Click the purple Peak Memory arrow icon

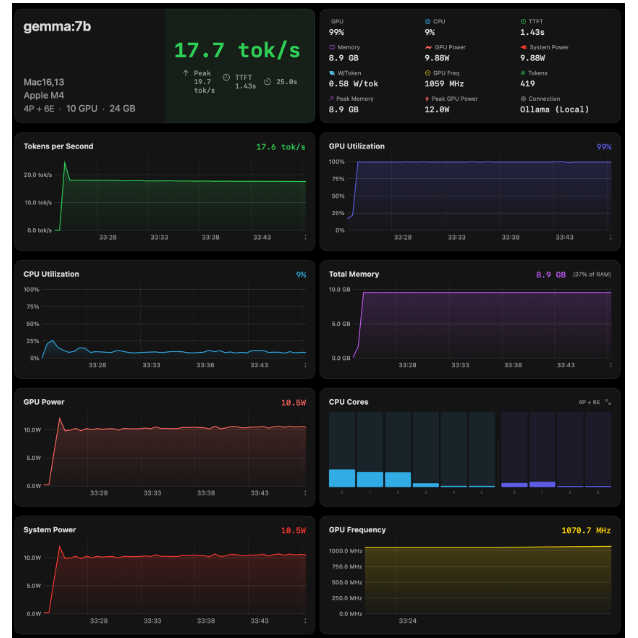click(332, 98)
